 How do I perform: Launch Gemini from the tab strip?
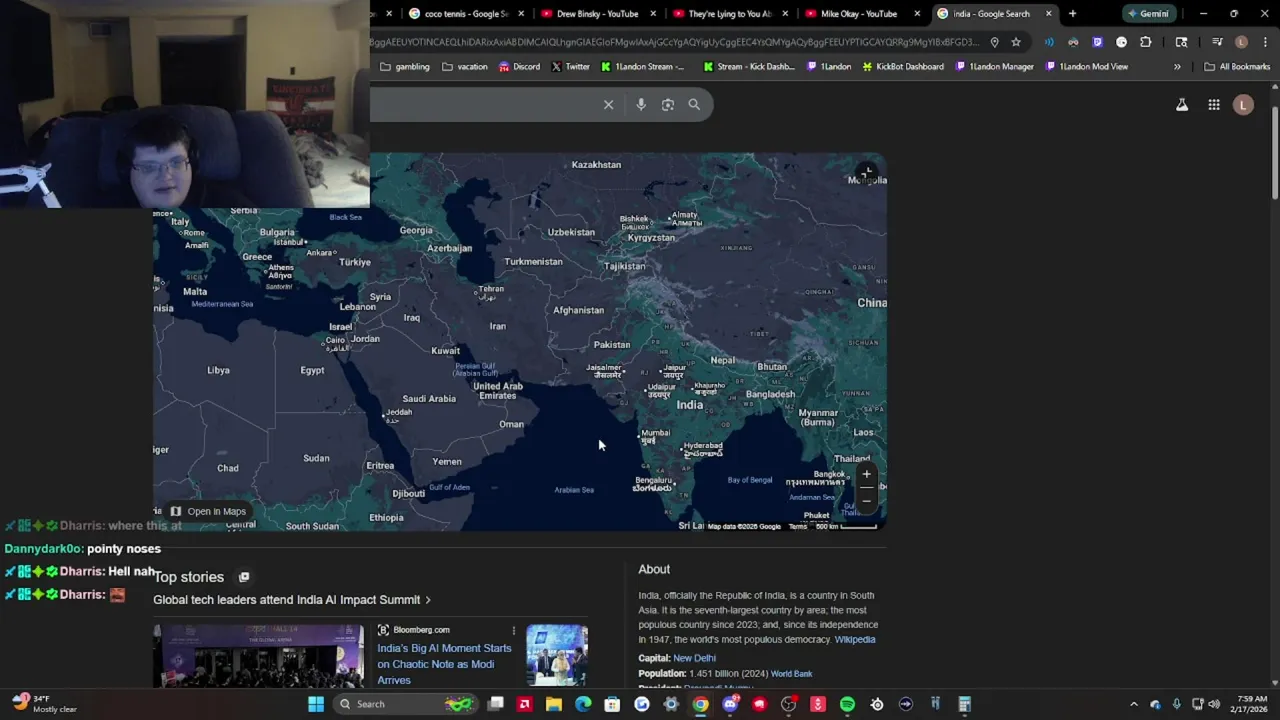[x=1147, y=14]
